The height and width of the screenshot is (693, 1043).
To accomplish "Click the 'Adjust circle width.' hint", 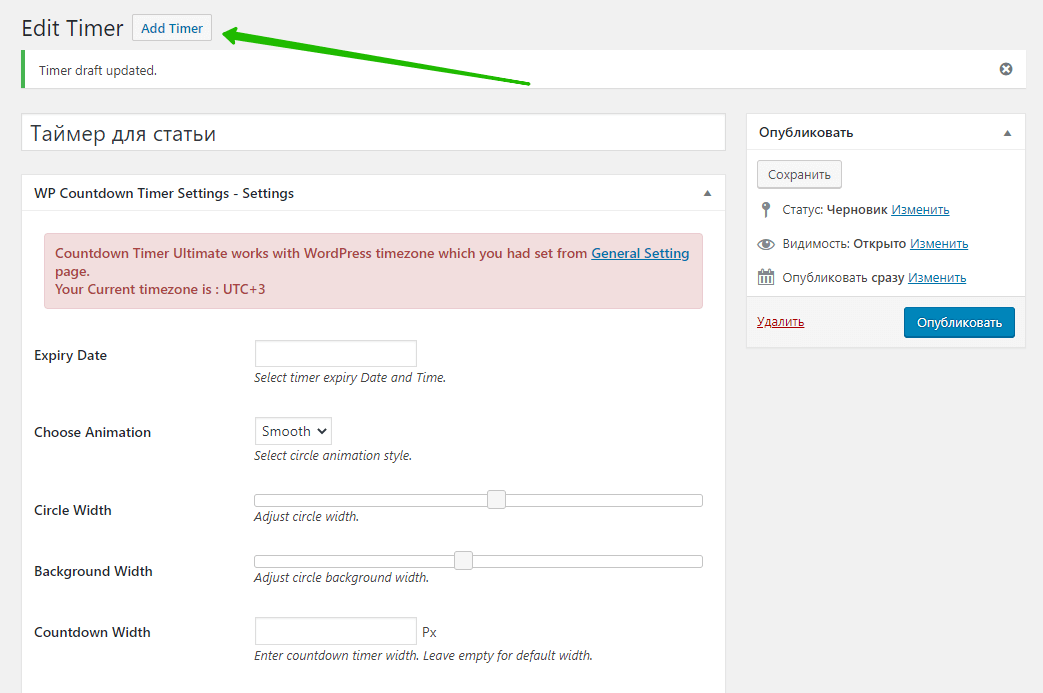I will 306,517.
